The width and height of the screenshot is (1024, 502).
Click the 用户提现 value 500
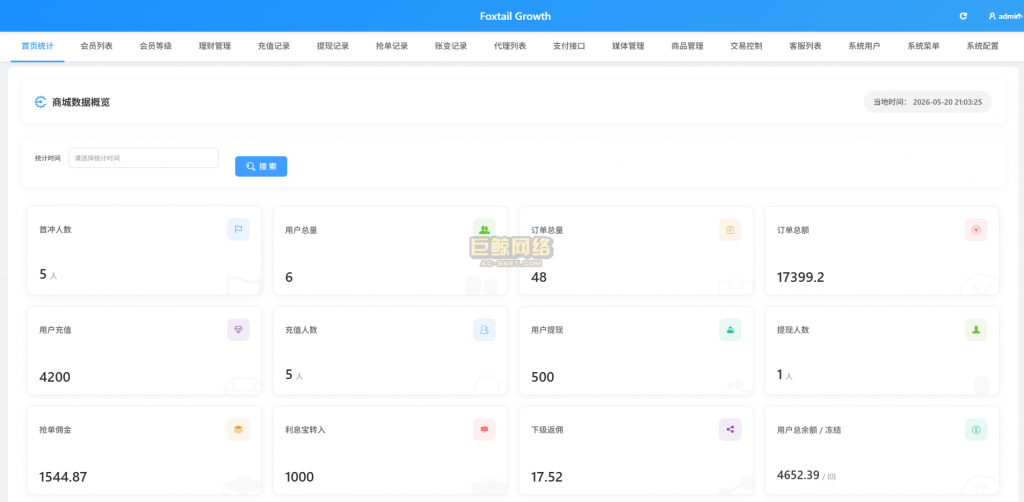(x=543, y=377)
